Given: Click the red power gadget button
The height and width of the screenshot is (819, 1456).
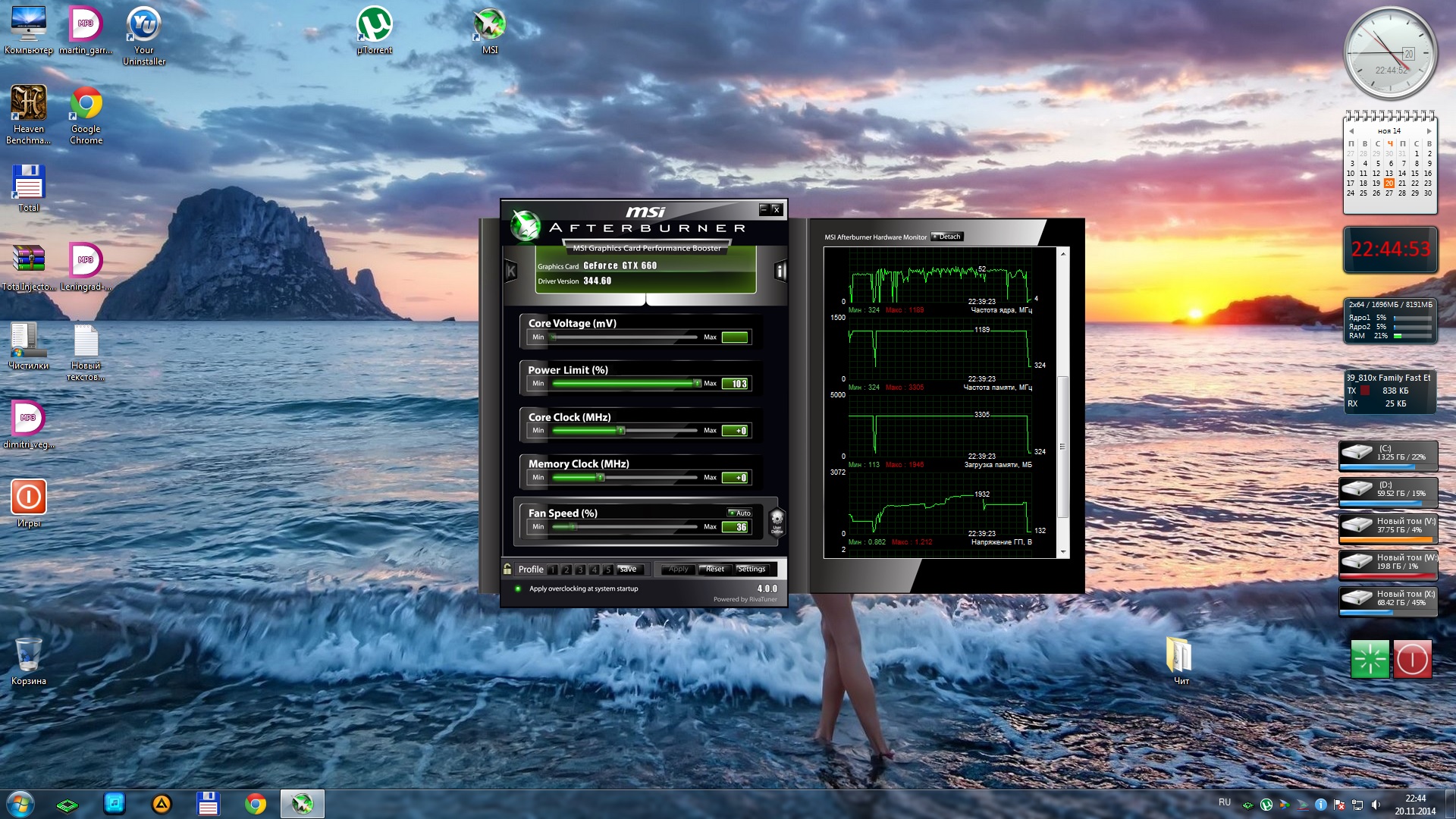Looking at the screenshot, I should pyautogui.click(x=1411, y=659).
